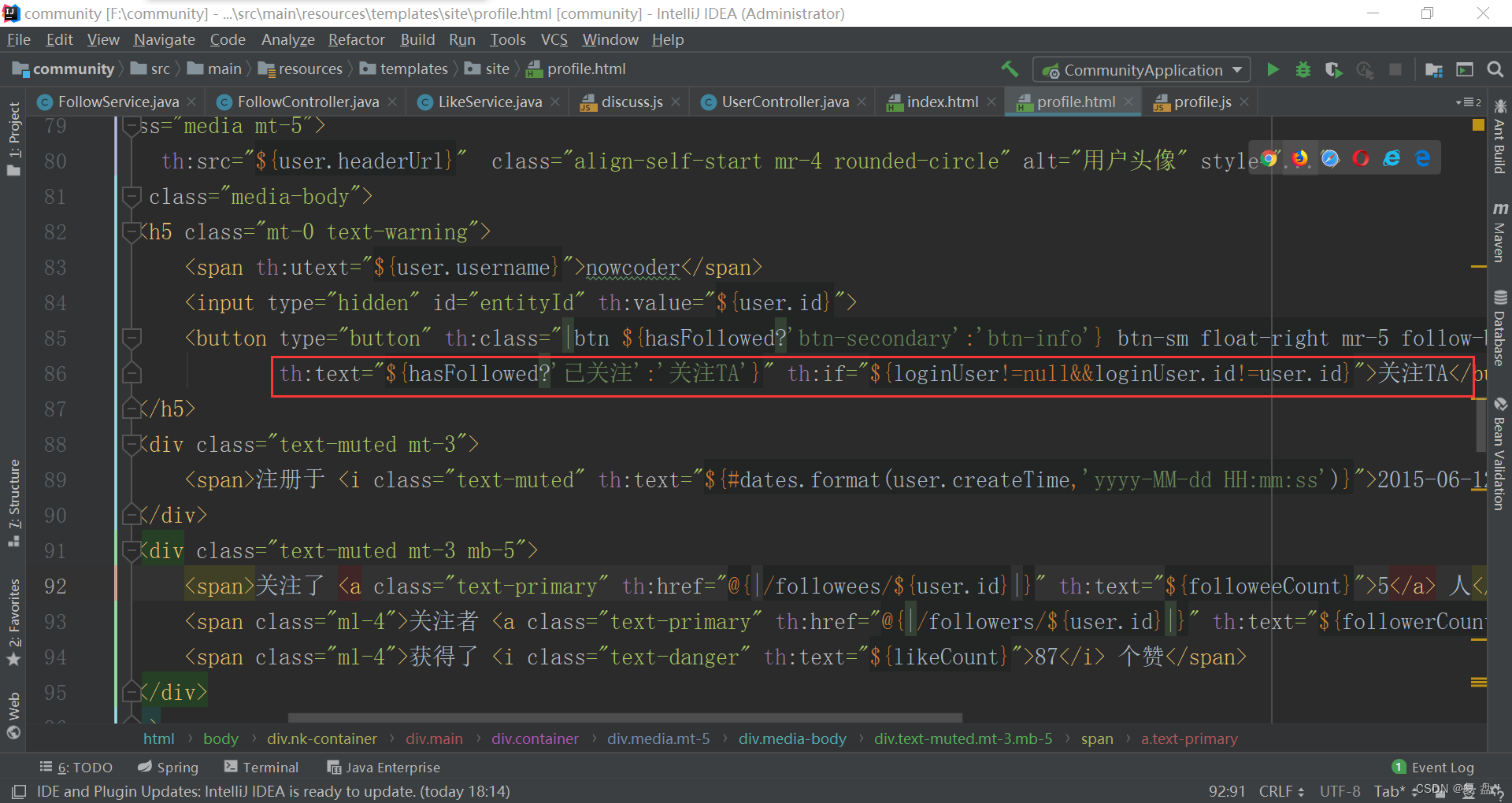Open the Terminal tool window
1512x803 pixels.
click(x=261, y=767)
